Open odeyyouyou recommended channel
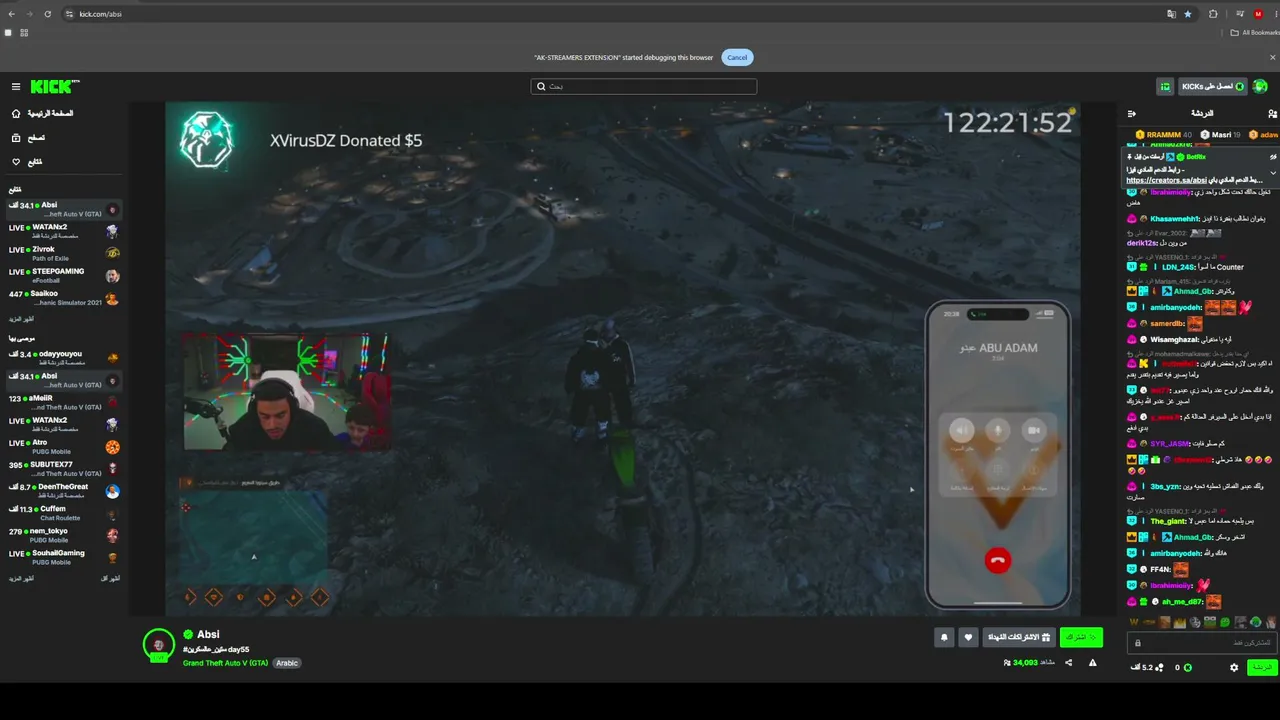Viewport: 1280px width, 720px height. [x=64, y=357]
